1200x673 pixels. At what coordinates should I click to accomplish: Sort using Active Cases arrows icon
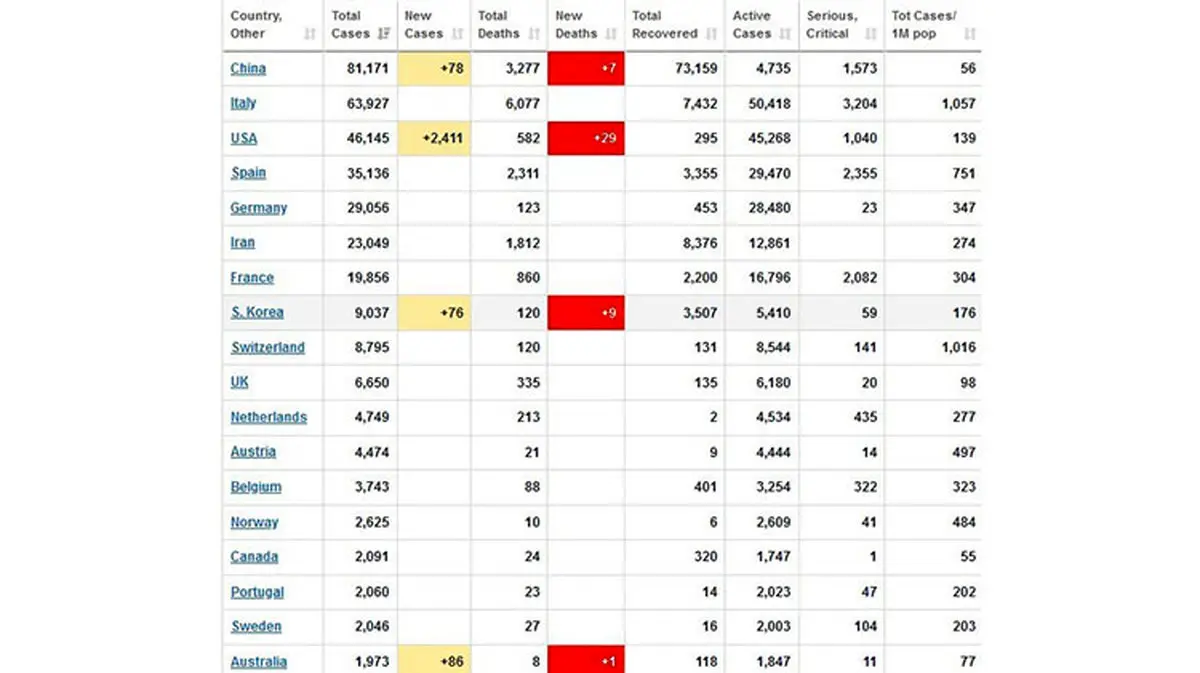click(786, 34)
